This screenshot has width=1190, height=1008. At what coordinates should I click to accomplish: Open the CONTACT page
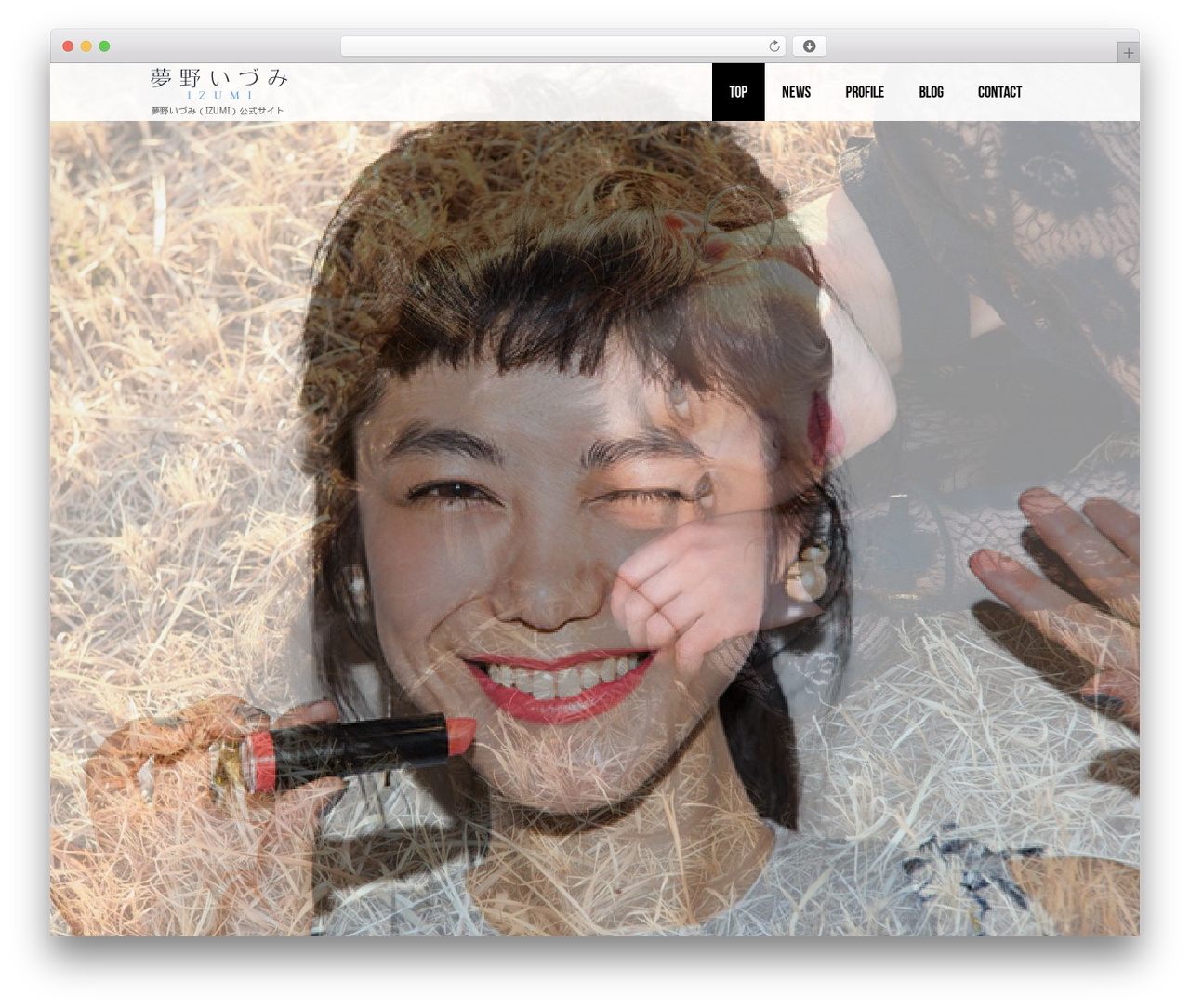click(x=999, y=92)
